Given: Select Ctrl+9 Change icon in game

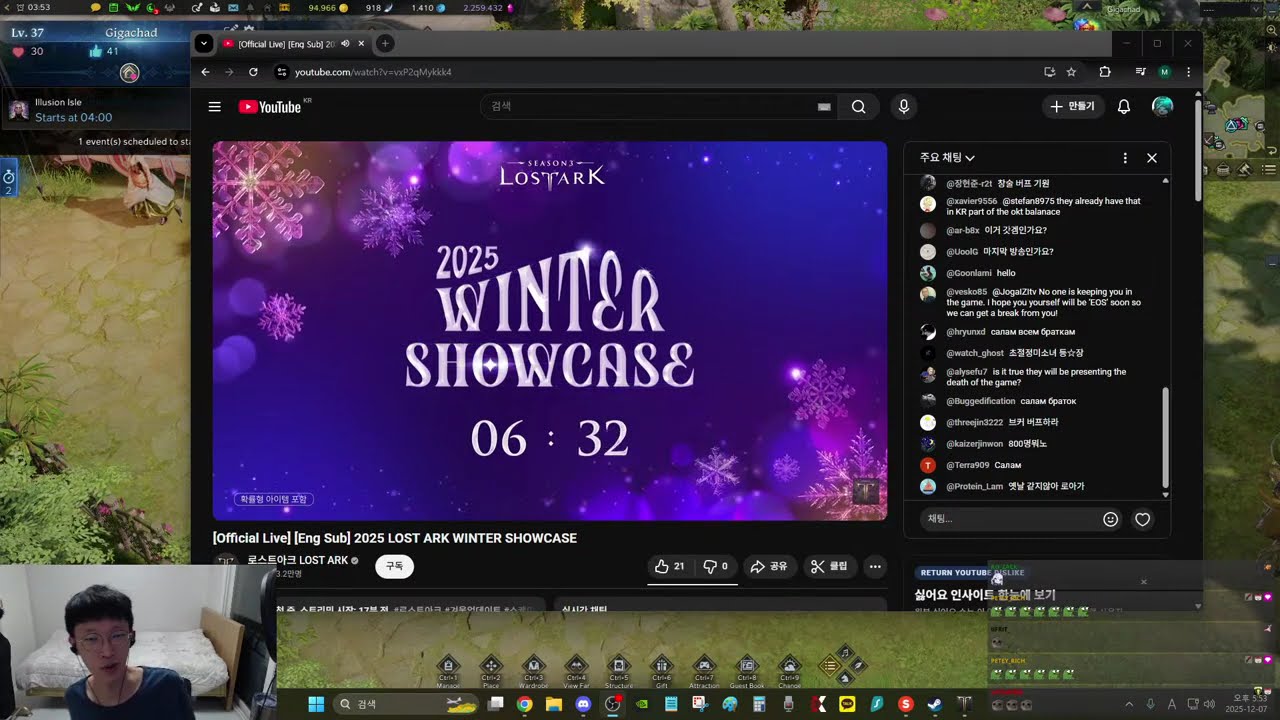Looking at the screenshot, I should point(790,665).
